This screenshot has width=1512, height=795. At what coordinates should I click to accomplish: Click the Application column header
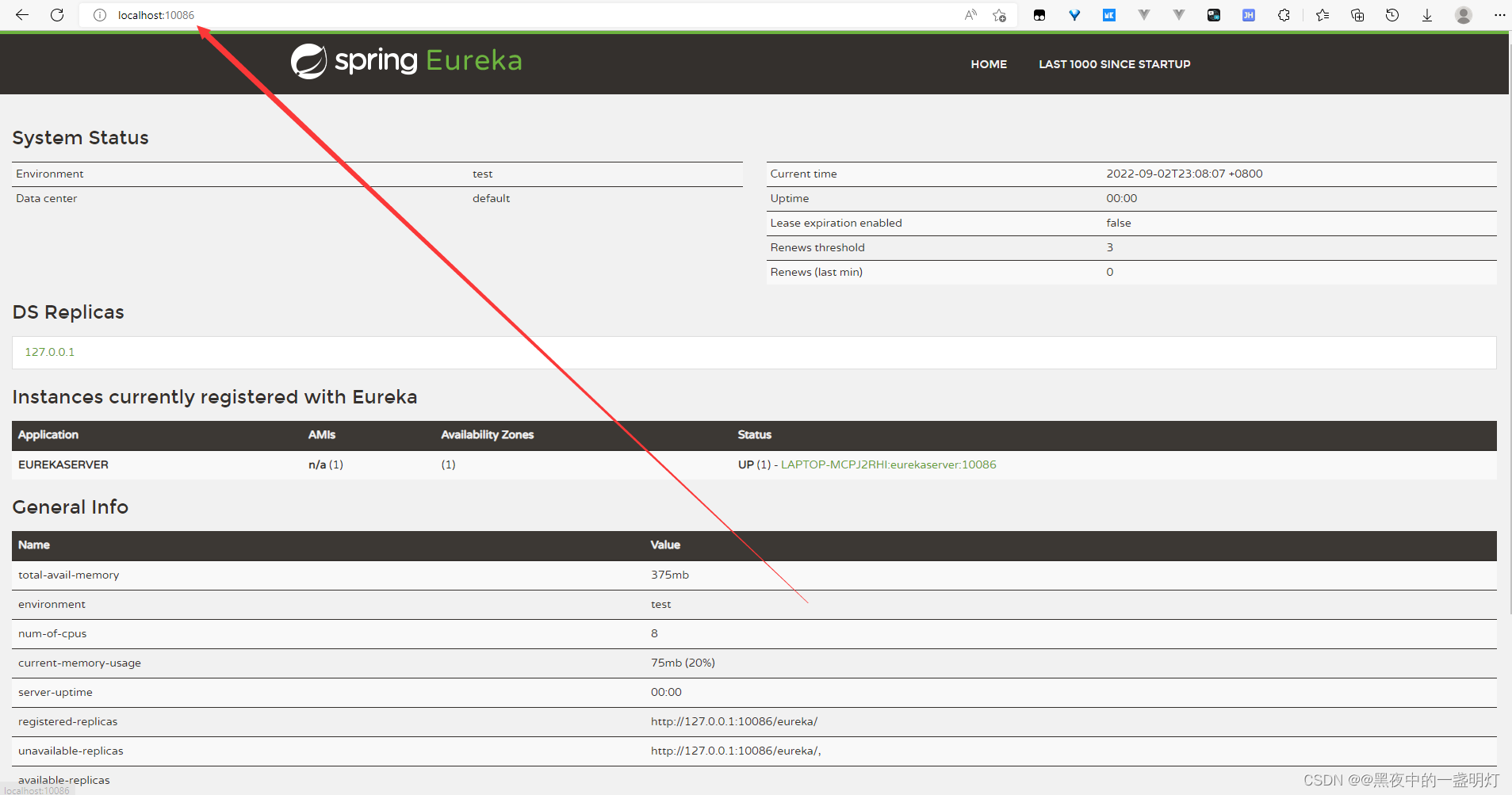[x=48, y=434]
